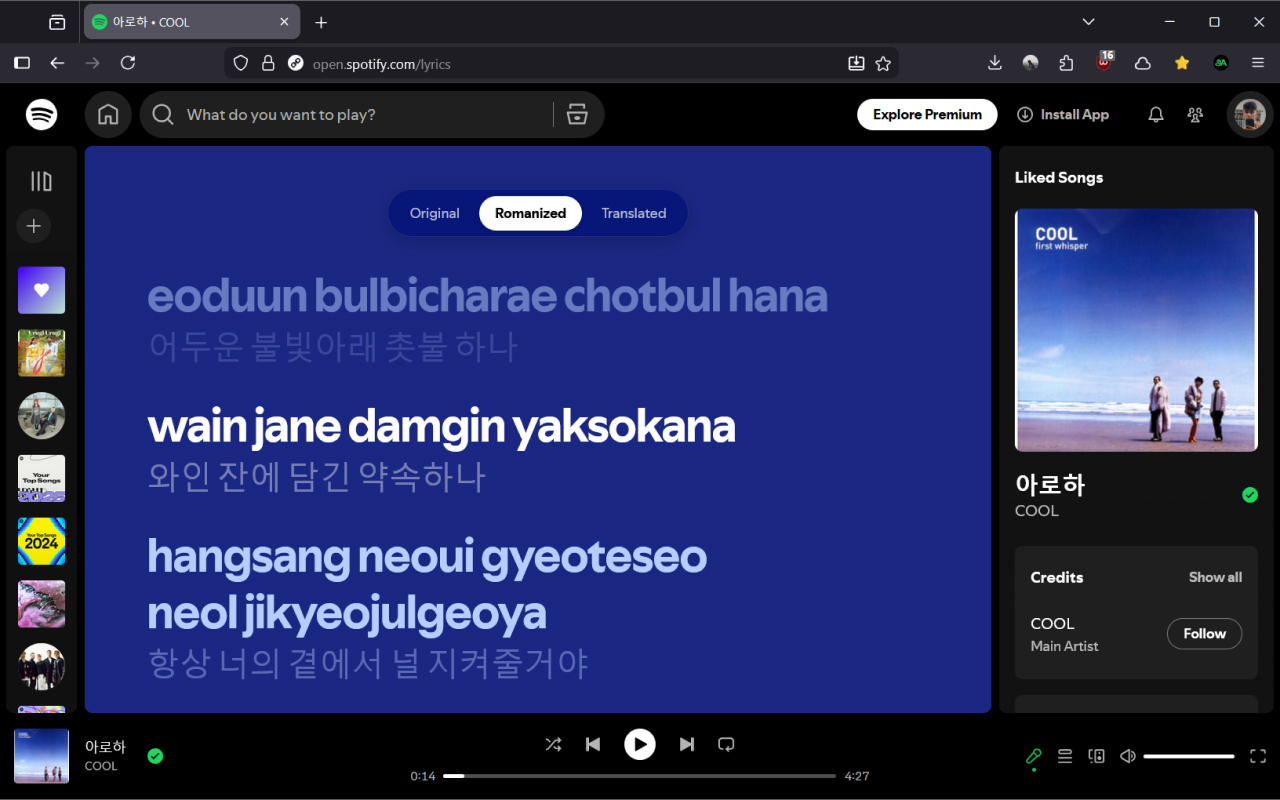This screenshot has height=800, width=1280.
Task: Toggle liked checkmark in now playing bar
Action: tap(155, 756)
